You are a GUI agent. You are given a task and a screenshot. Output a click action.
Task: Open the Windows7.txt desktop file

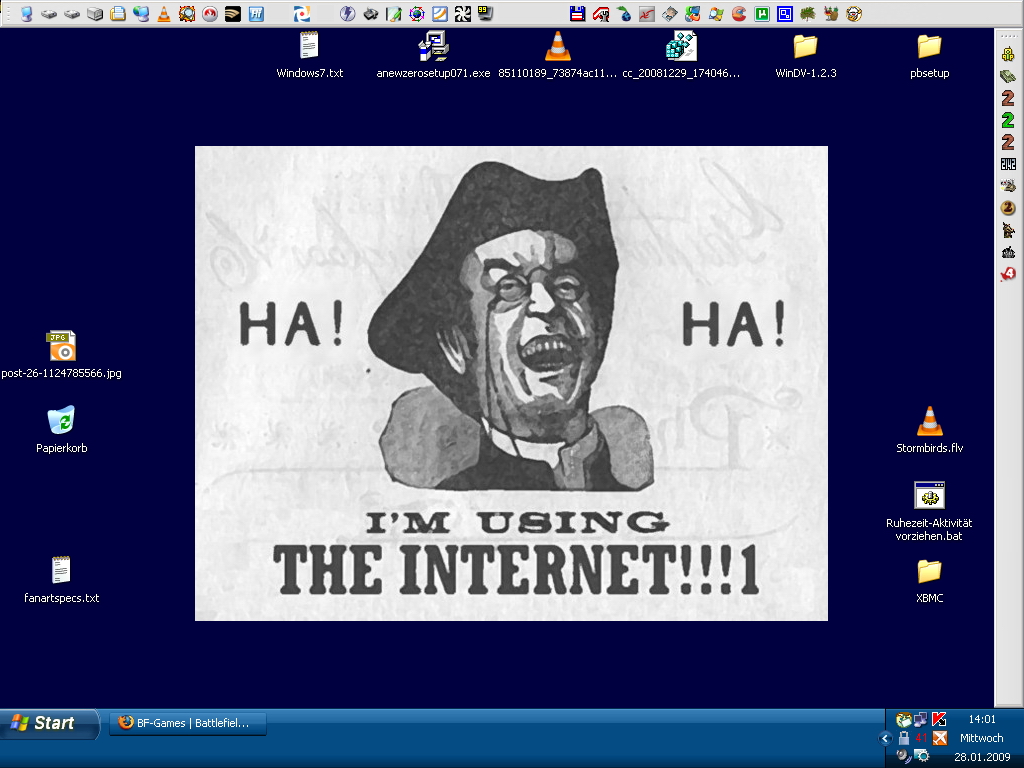click(x=310, y=55)
